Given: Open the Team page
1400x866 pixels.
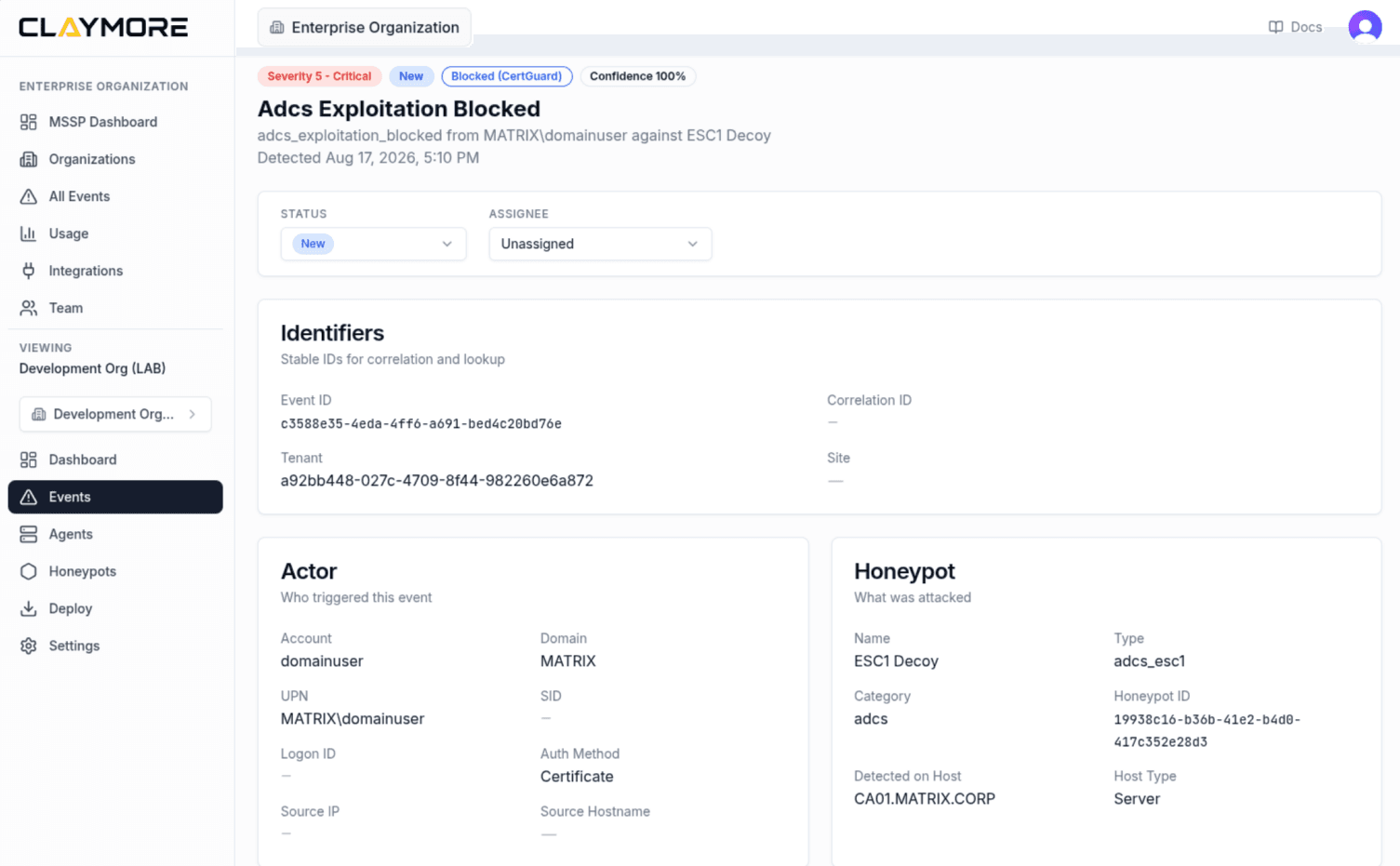Looking at the screenshot, I should point(115,308).
